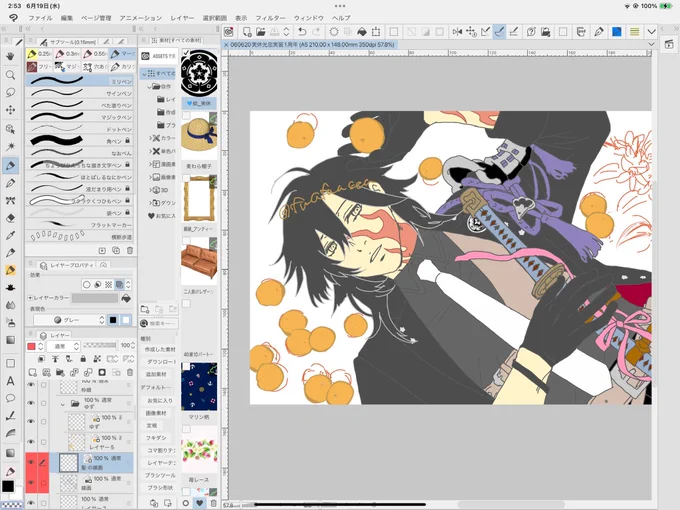This screenshot has height=510, width=680.
Task: Open the ファイル menu
Action: [40, 18]
